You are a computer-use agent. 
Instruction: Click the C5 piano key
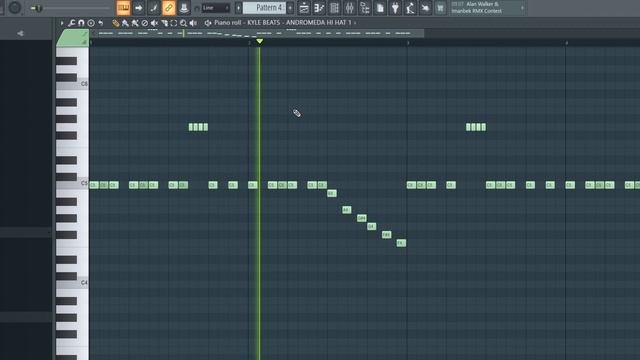pyautogui.click(x=72, y=183)
